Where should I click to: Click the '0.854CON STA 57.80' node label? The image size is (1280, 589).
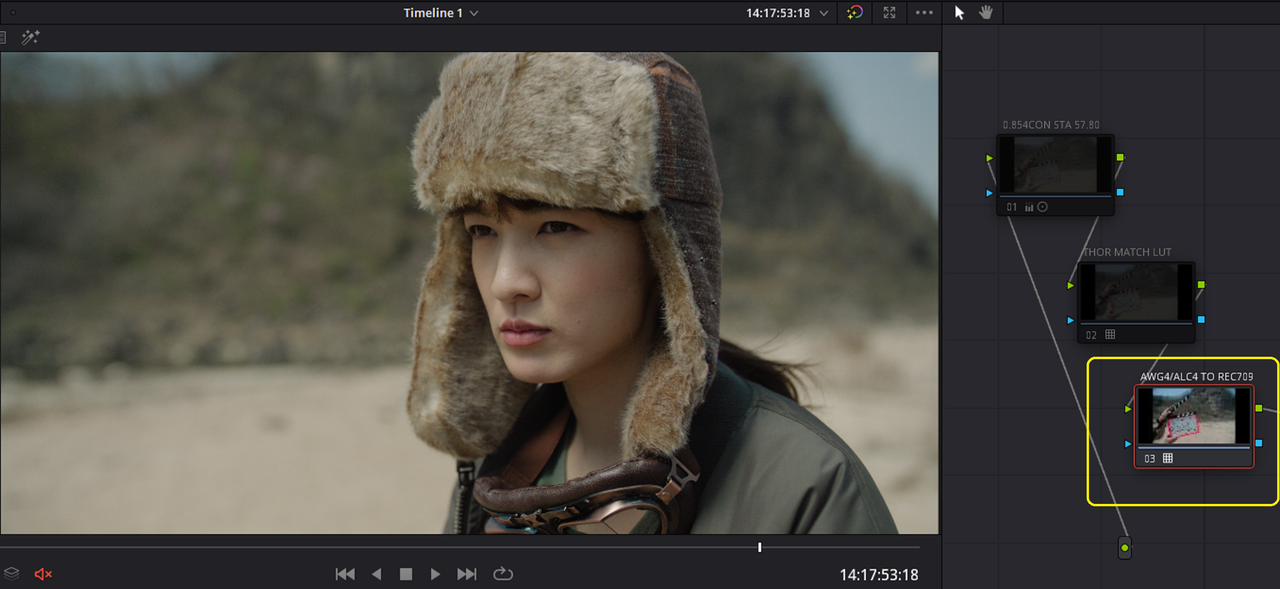click(1051, 125)
